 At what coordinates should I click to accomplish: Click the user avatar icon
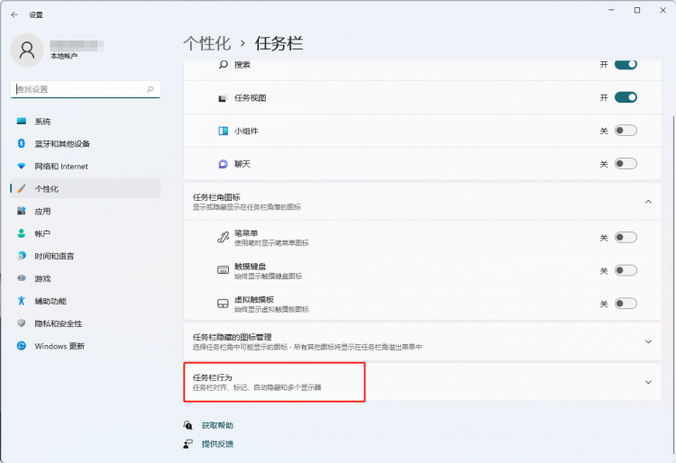point(27,50)
